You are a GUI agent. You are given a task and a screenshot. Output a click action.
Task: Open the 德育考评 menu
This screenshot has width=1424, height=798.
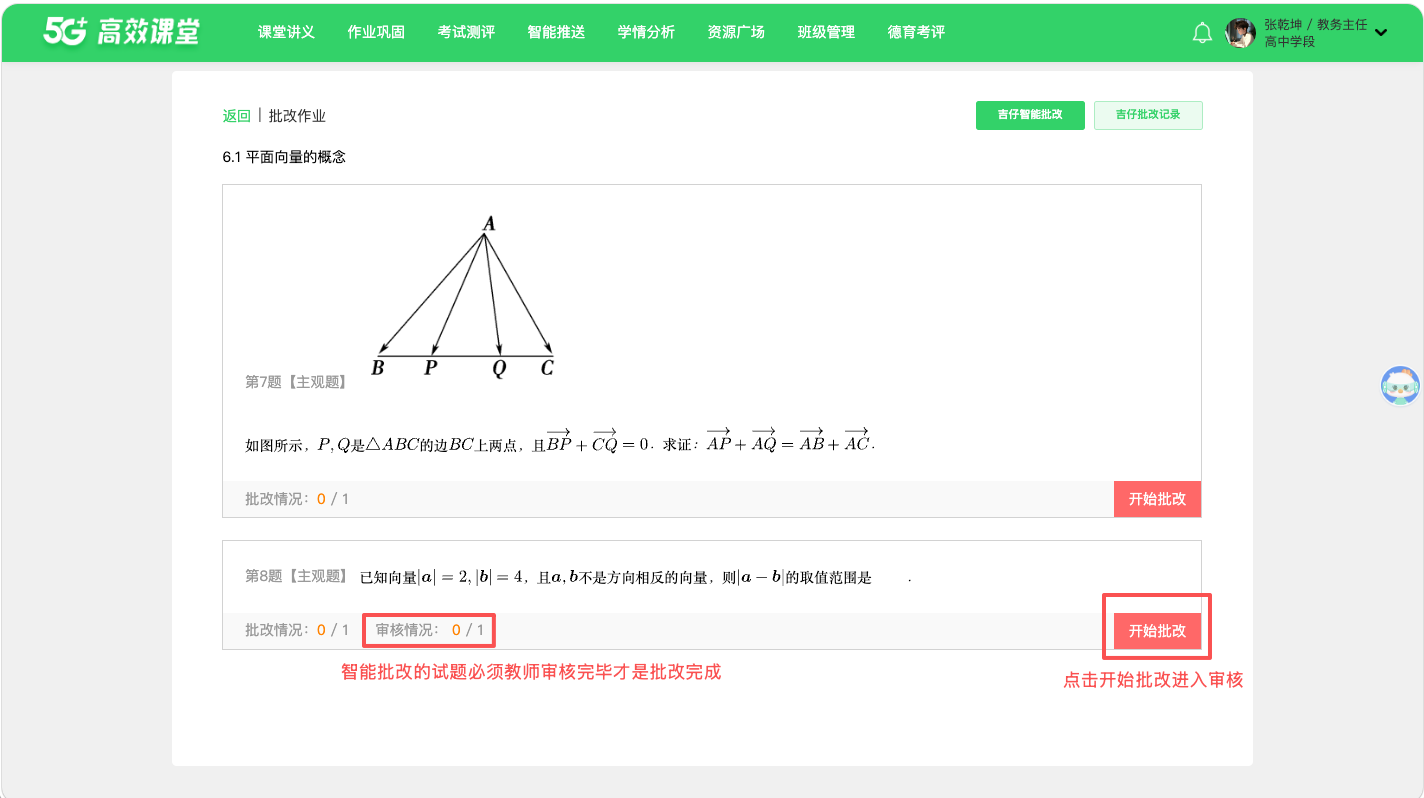tap(916, 32)
